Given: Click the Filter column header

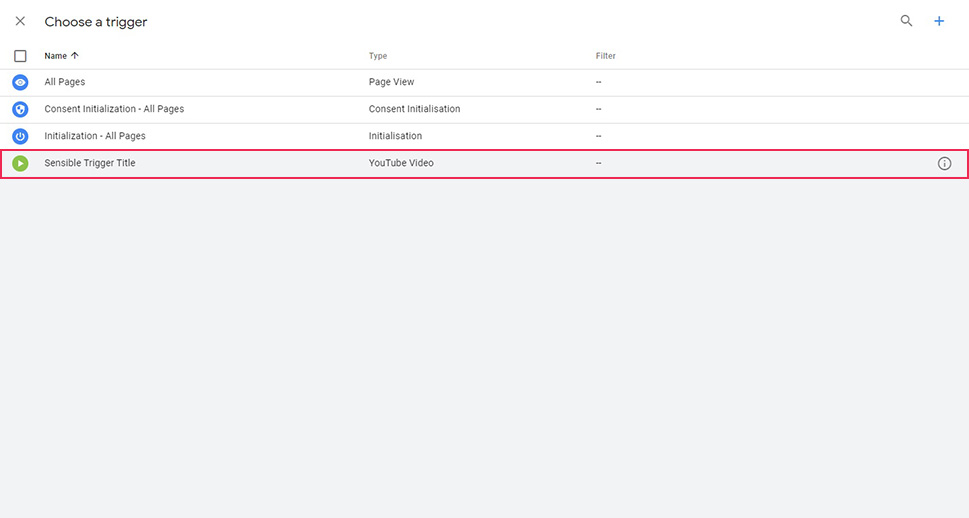Looking at the screenshot, I should (606, 56).
